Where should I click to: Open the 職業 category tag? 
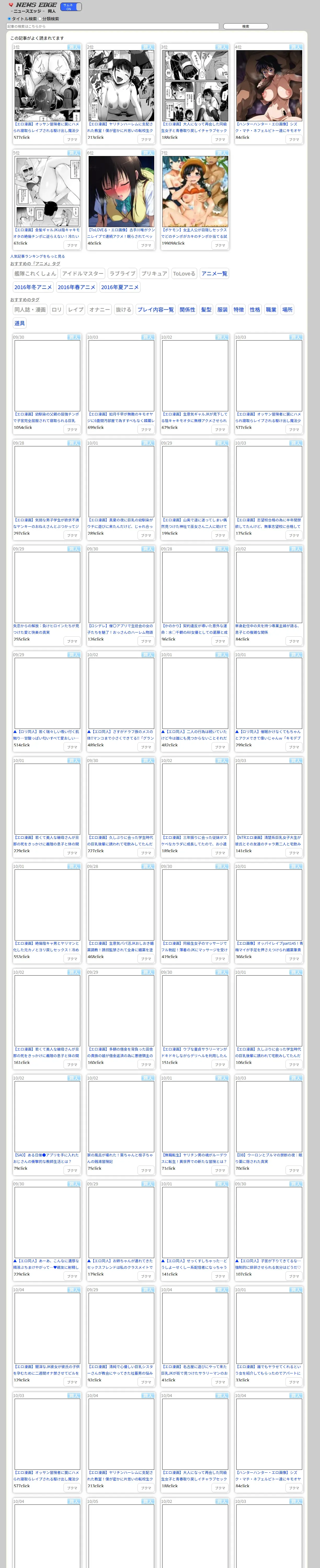(x=271, y=310)
